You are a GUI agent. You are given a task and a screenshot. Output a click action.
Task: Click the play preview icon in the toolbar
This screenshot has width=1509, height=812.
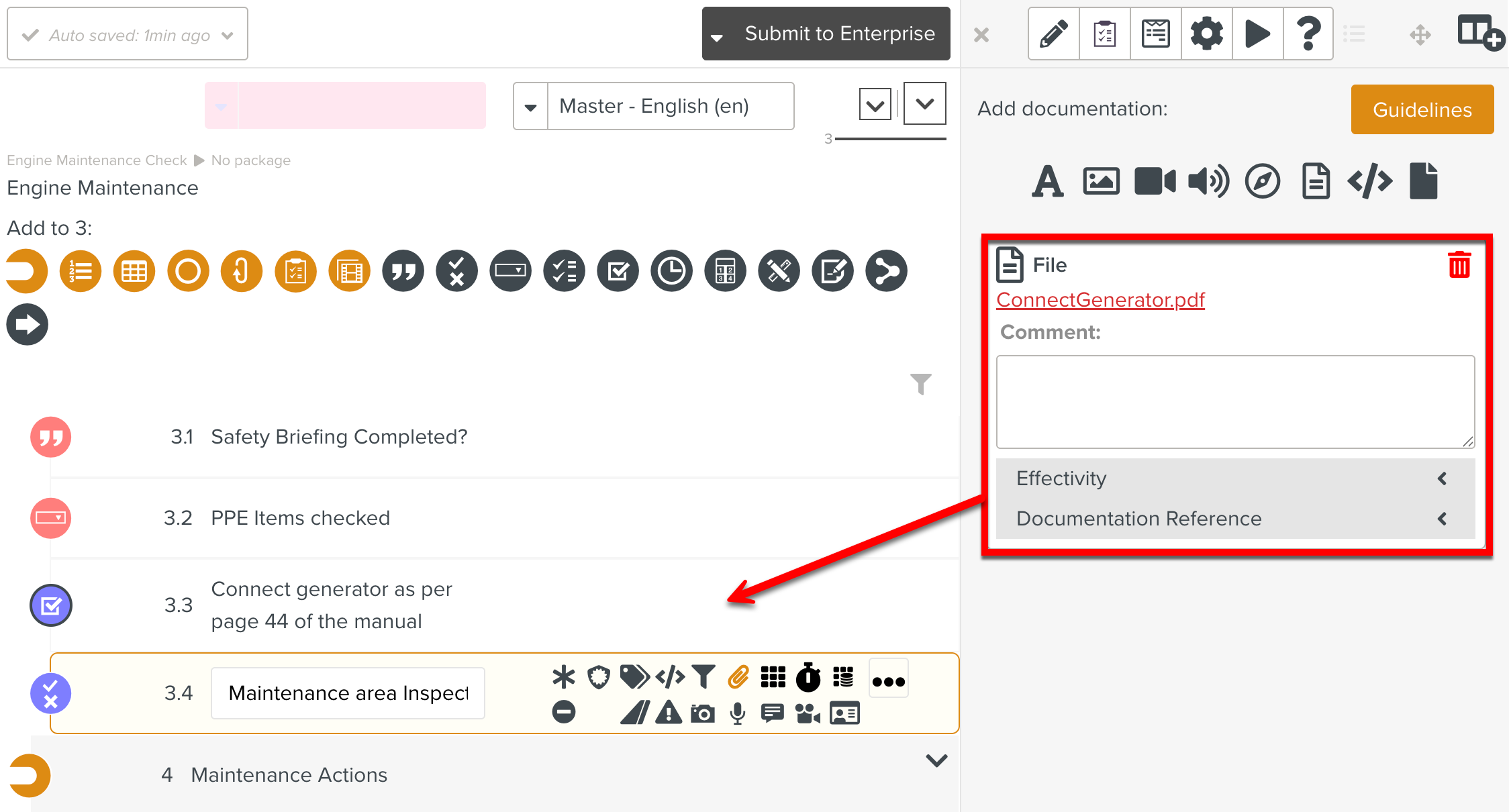[1257, 33]
